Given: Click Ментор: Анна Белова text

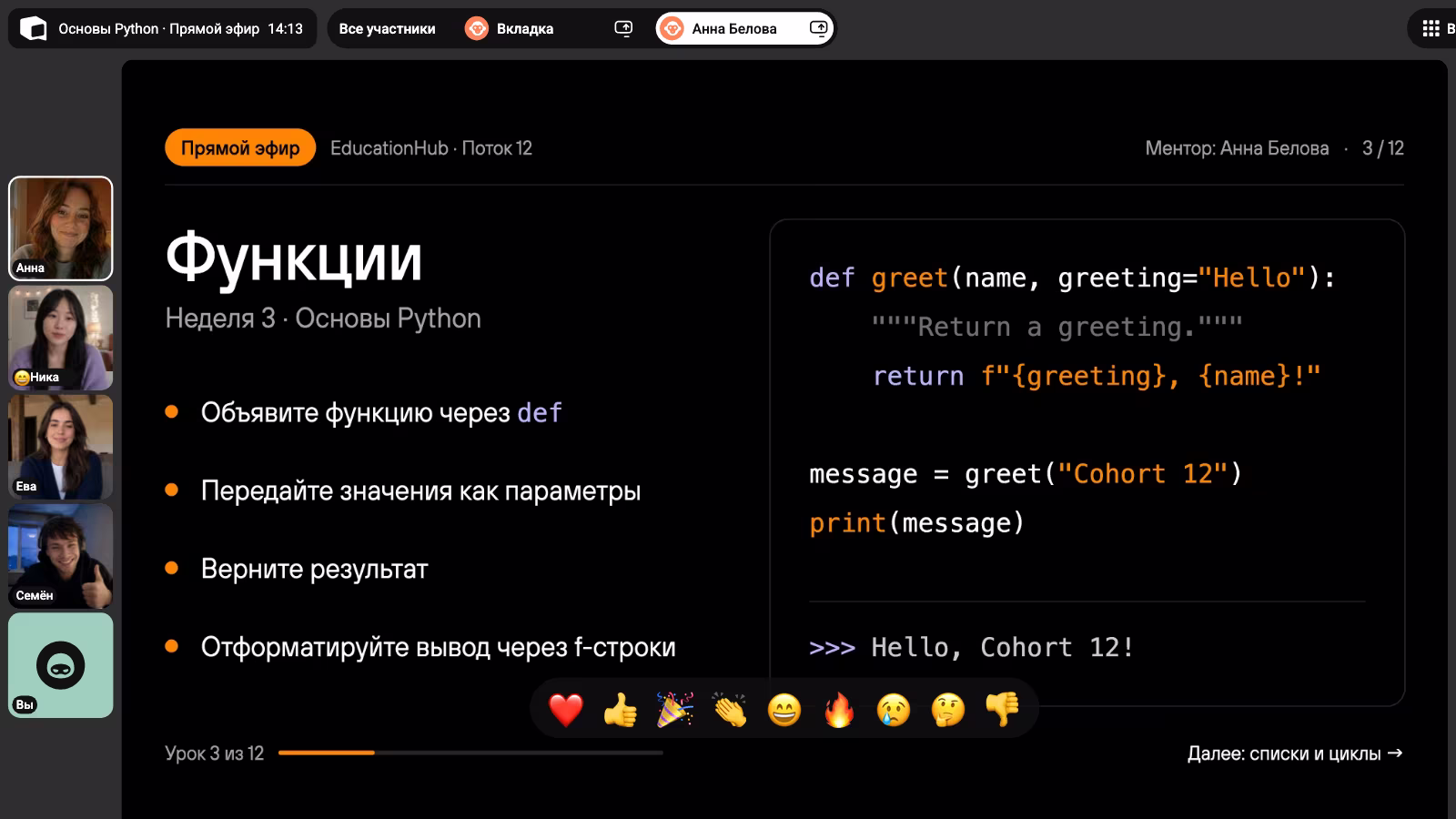Looking at the screenshot, I should [1237, 148].
